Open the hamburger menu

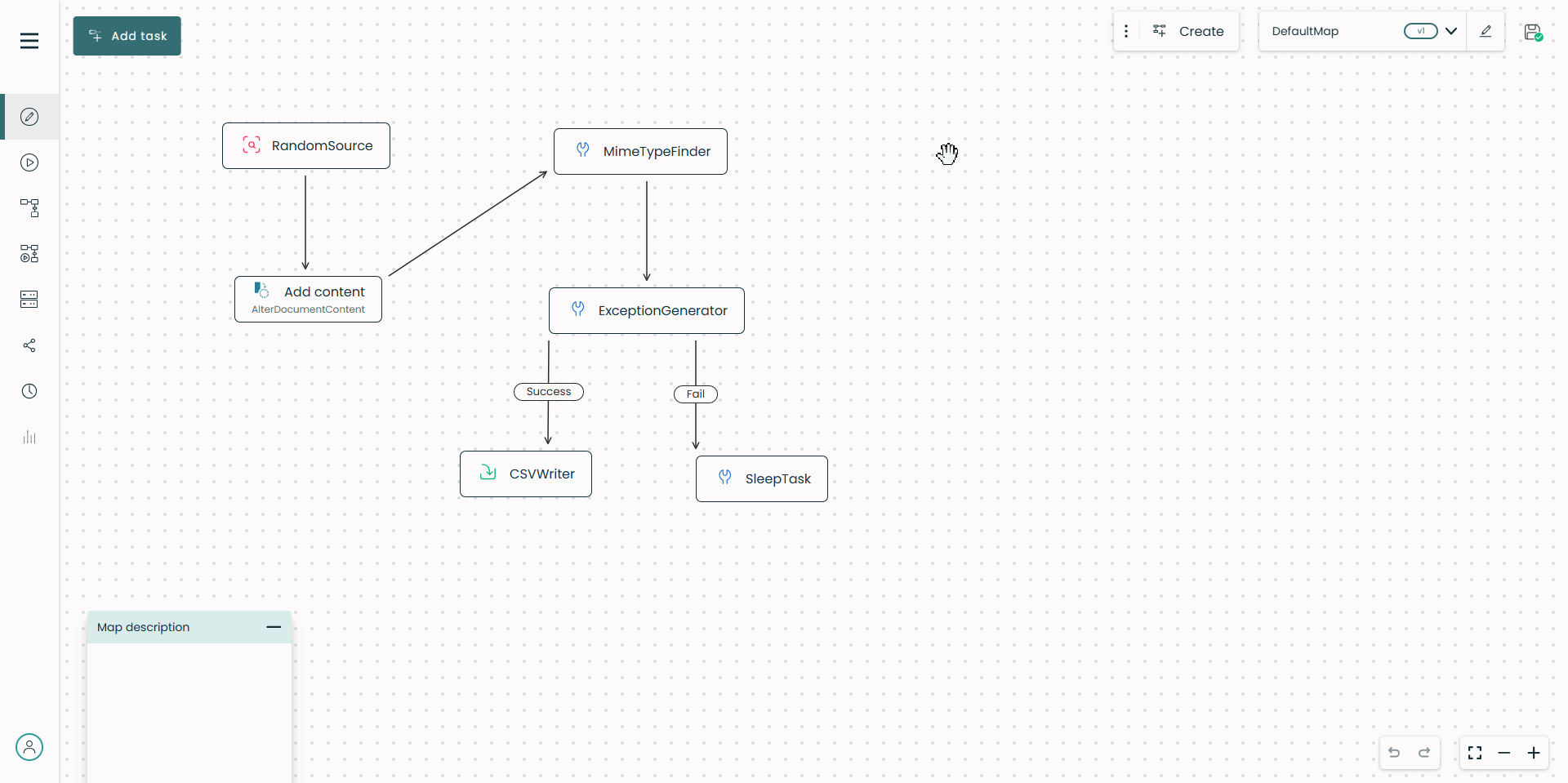[29, 41]
